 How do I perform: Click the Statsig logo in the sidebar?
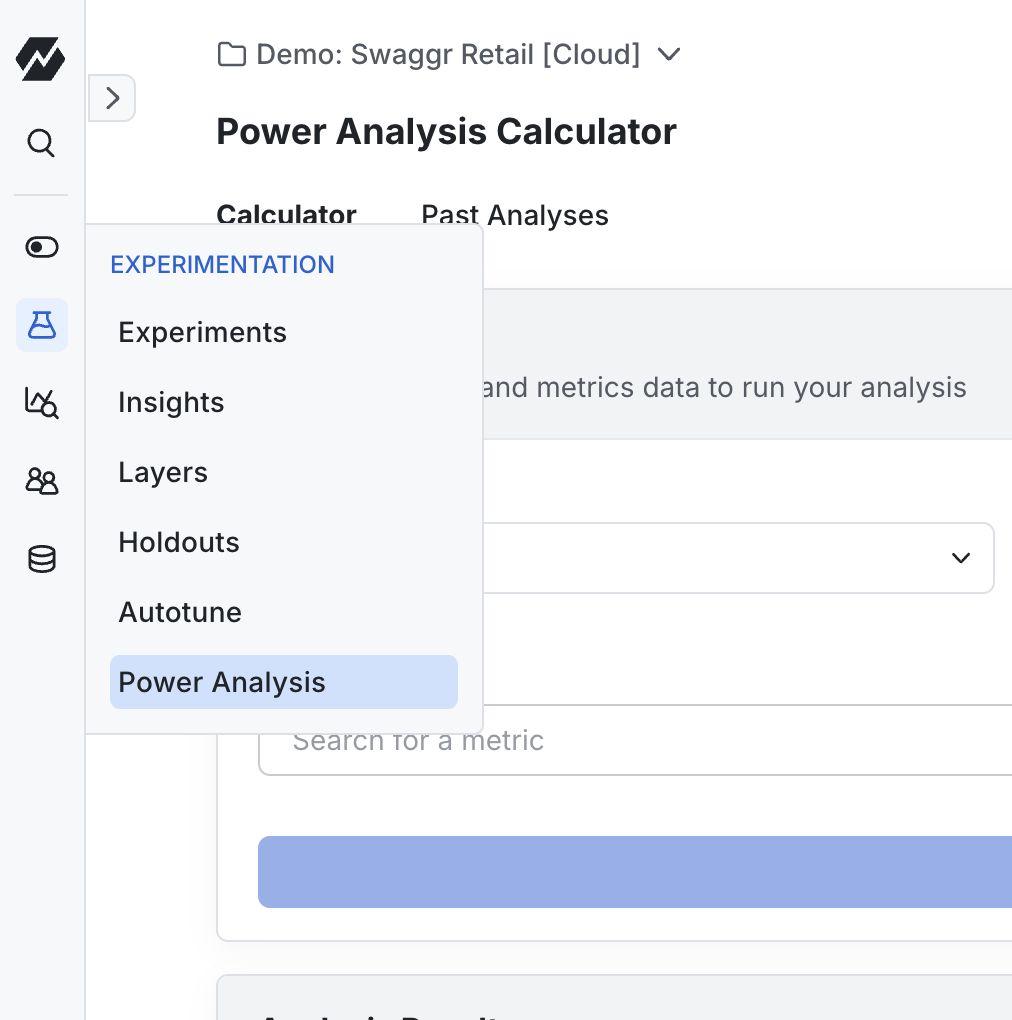[41, 59]
